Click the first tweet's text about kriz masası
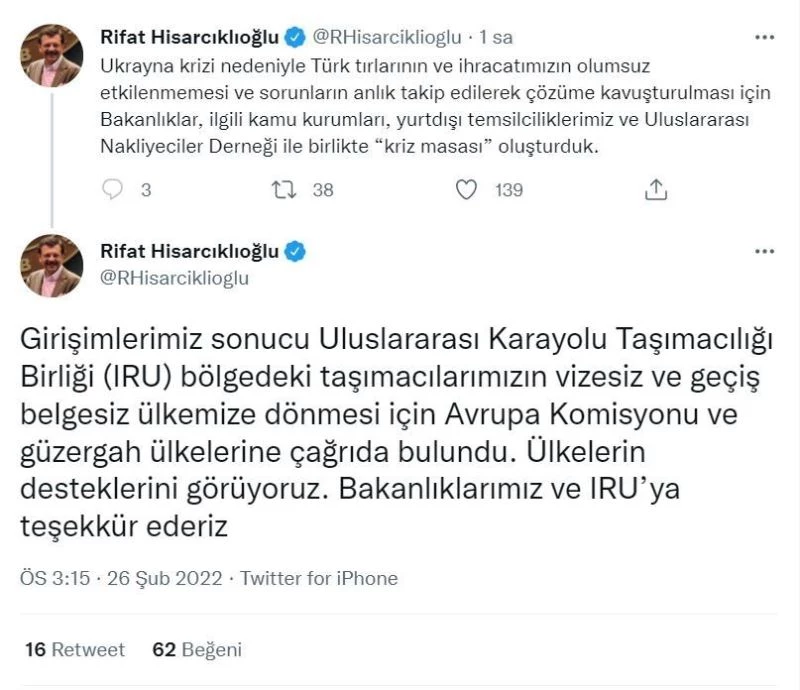Image resolution: width=800 pixels, height=690 pixels. click(435, 106)
